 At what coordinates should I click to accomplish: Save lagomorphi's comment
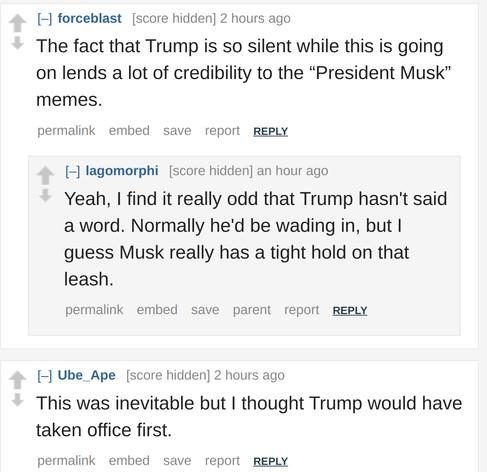[x=205, y=310]
